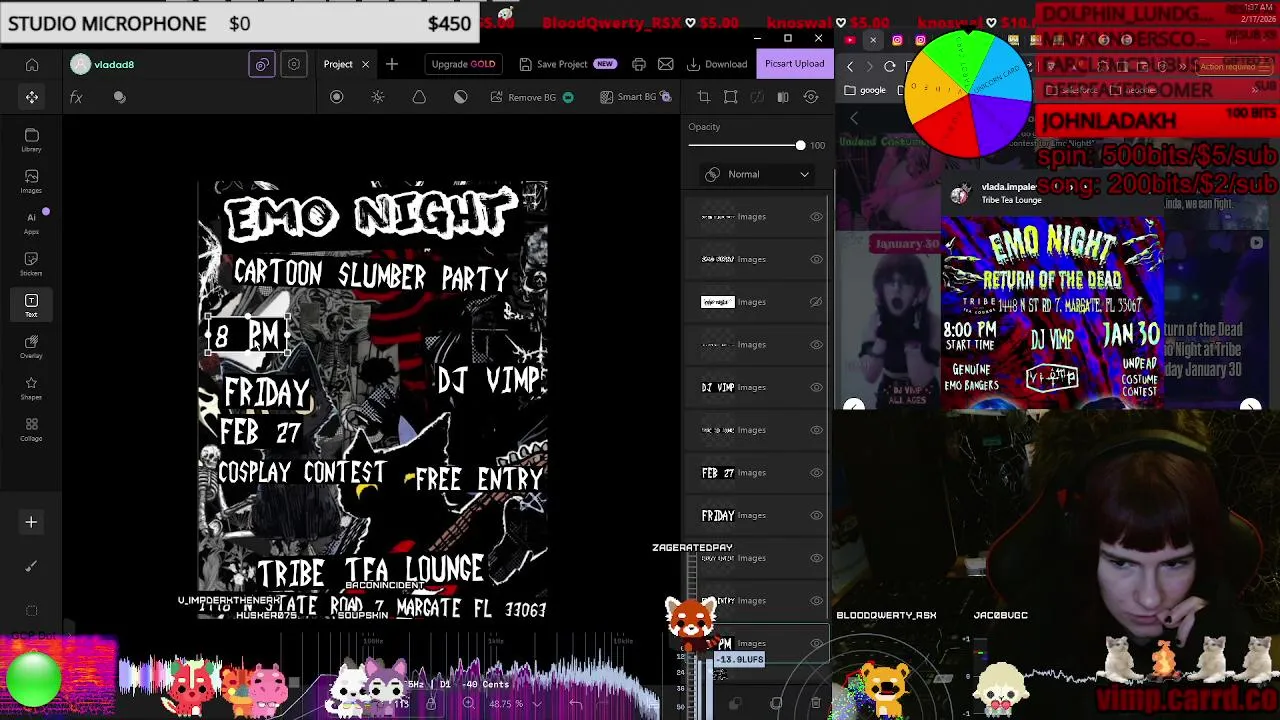
Task: Open the fx effects tool
Action: tap(76, 97)
